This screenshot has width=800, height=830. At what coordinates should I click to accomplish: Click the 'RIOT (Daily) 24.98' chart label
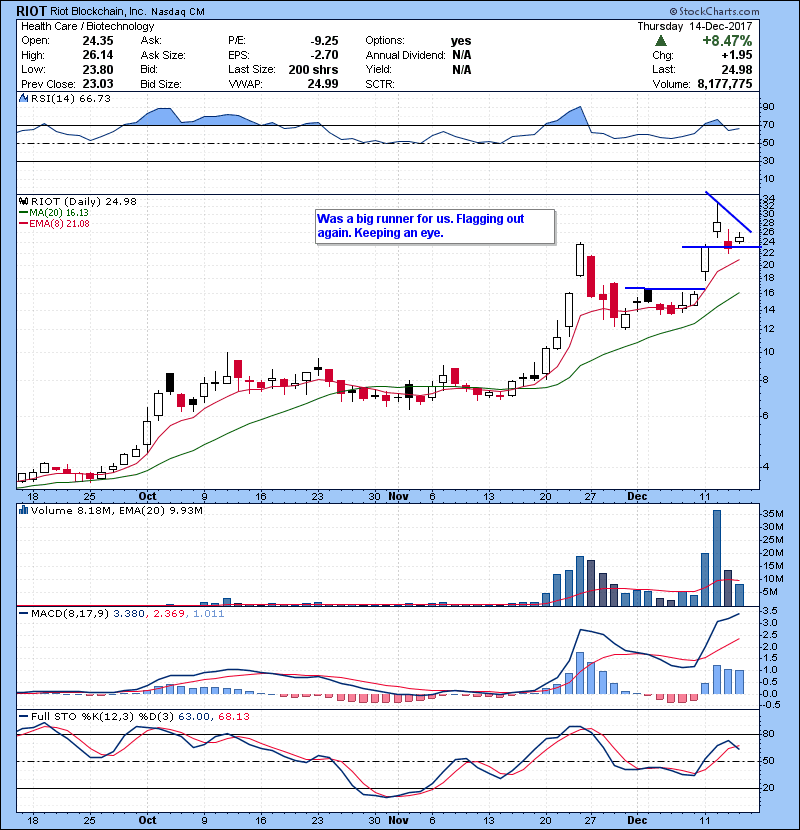click(84, 202)
